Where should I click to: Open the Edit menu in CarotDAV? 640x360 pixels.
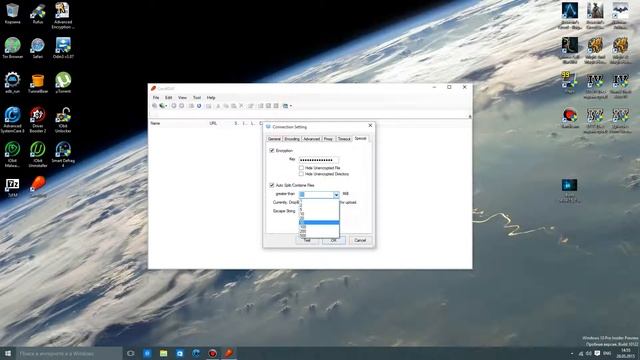(169, 98)
